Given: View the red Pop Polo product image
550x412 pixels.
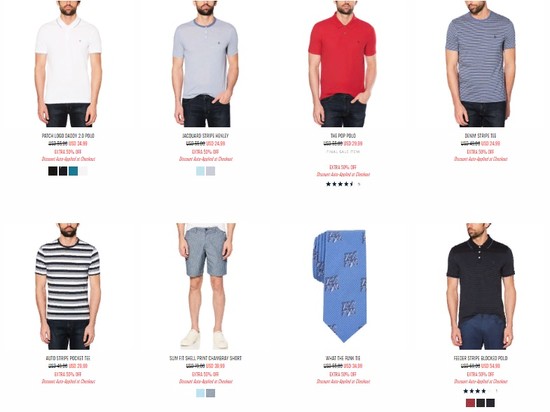Looking at the screenshot, I should click(343, 63).
